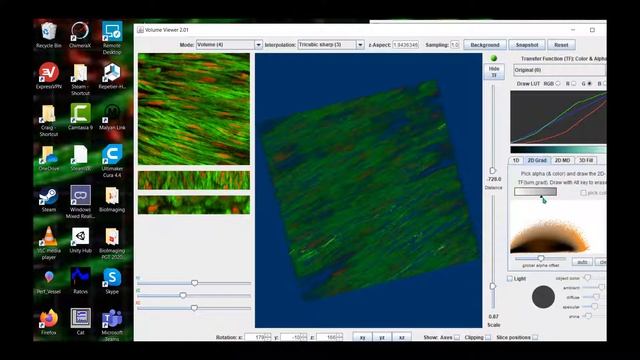Enable the Clipping checkbox
The width and height of the screenshot is (640, 360).
[x=488, y=337]
